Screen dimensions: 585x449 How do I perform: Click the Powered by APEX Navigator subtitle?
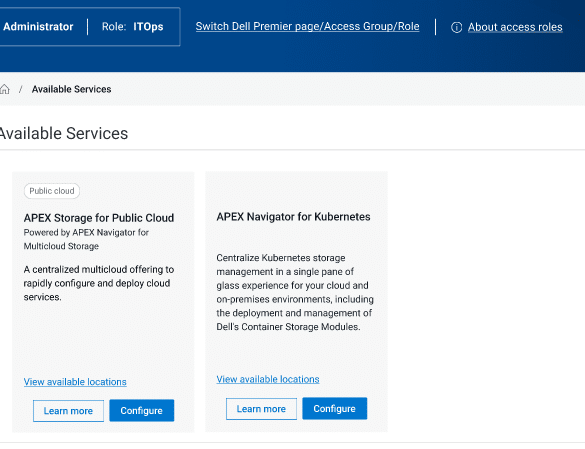pos(86,239)
